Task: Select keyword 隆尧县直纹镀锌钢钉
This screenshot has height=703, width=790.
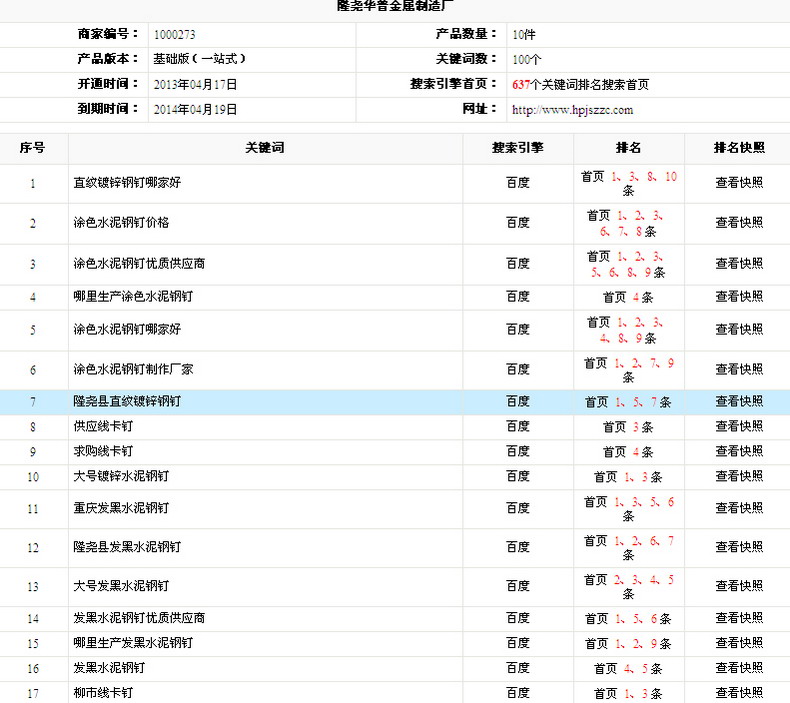Action: (127, 402)
